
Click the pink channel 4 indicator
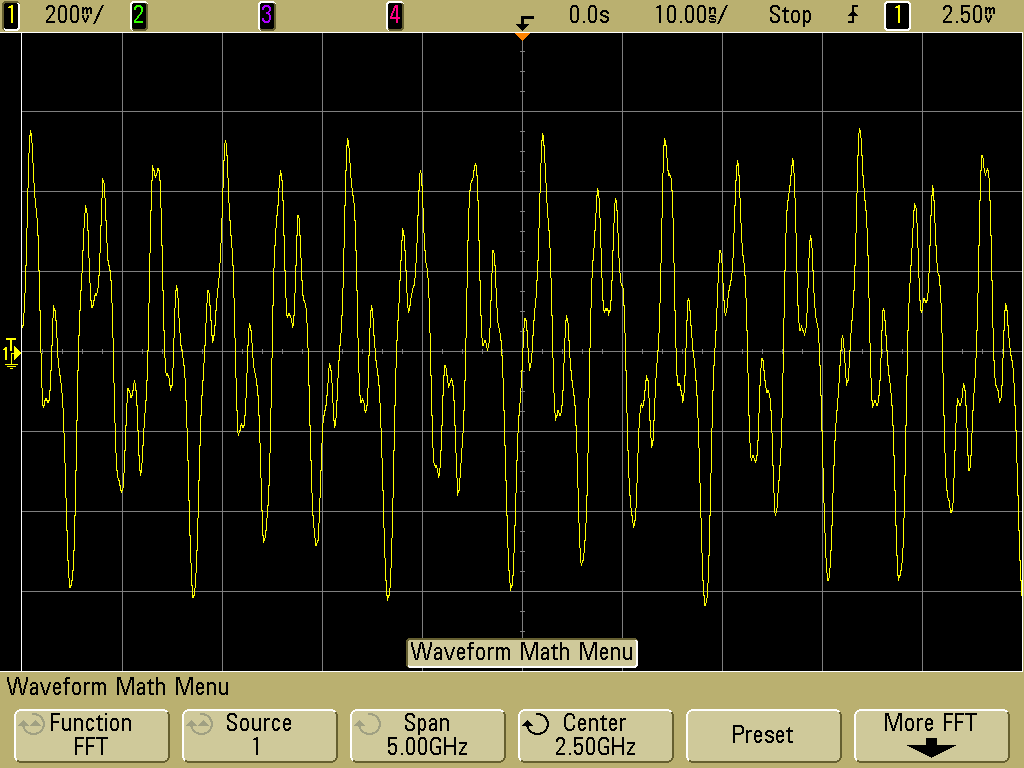pos(394,15)
